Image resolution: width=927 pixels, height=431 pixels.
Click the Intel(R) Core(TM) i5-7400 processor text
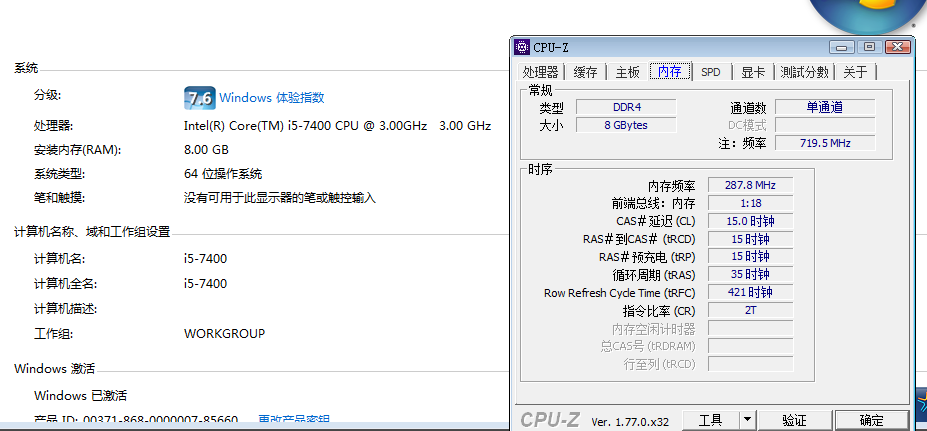(338, 125)
